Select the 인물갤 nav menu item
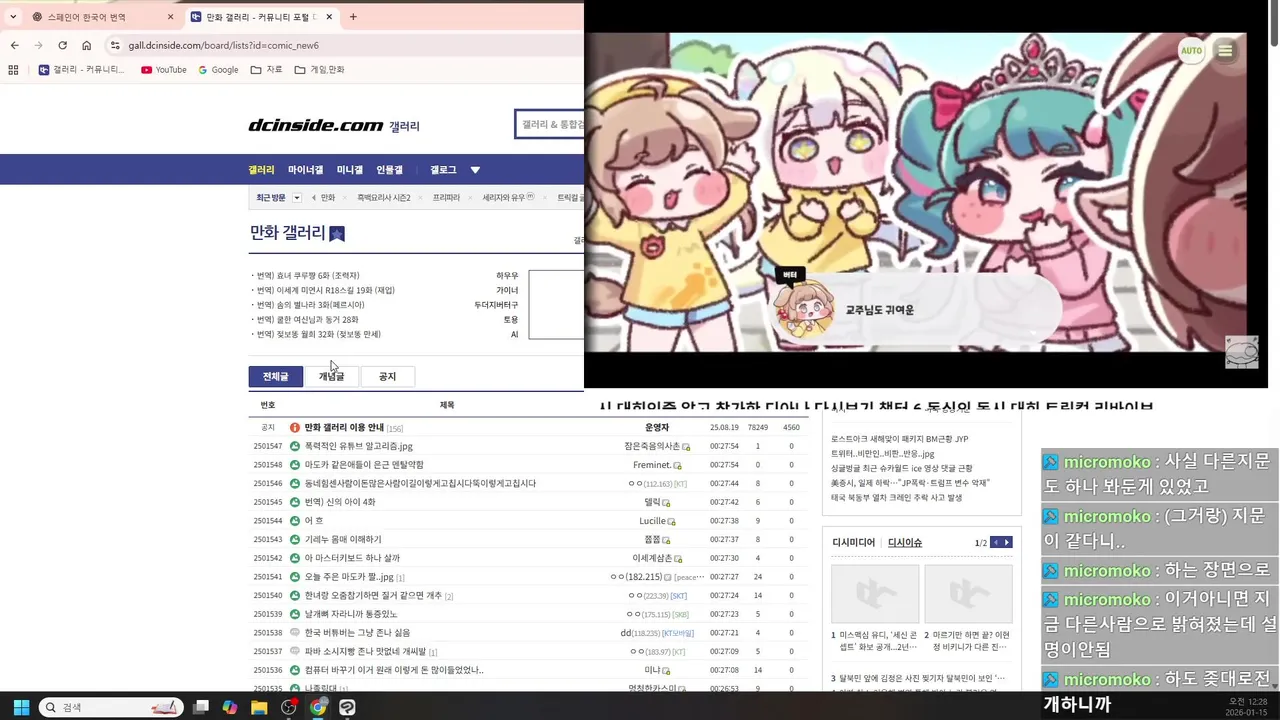Viewport: 1280px width, 720px height. (389, 170)
